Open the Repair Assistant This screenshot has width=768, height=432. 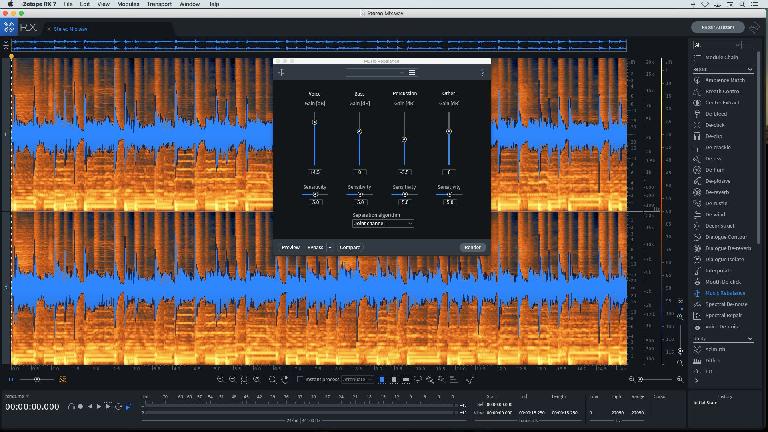tap(718, 27)
